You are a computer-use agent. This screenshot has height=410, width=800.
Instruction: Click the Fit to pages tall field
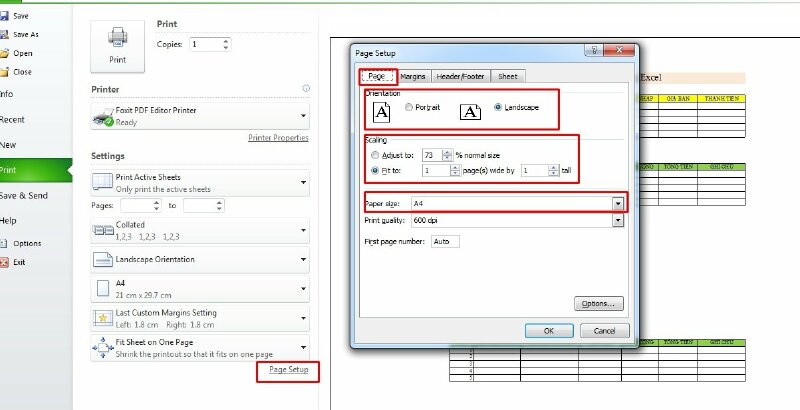(535, 170)
